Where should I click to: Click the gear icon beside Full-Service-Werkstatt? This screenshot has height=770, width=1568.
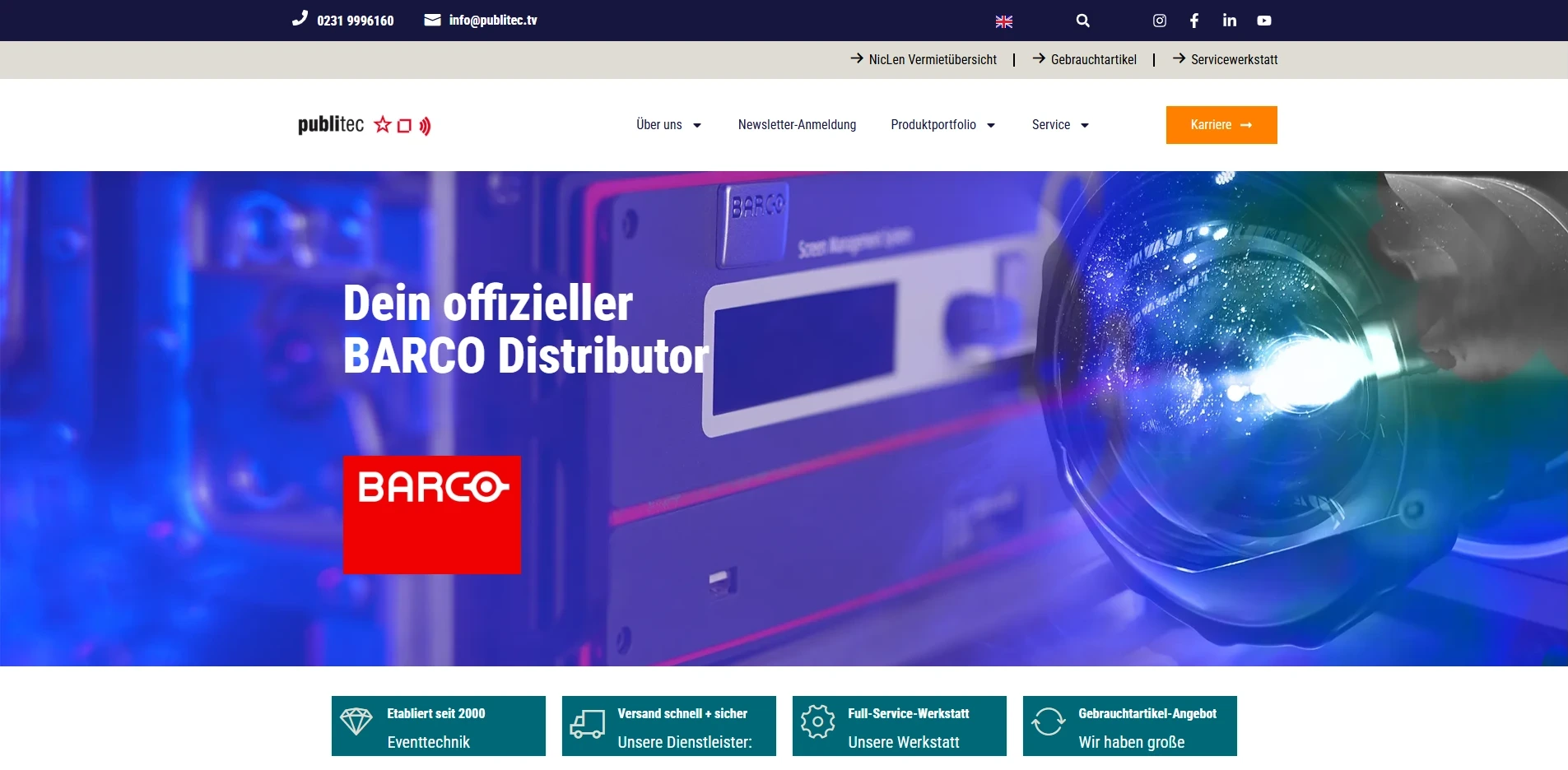click(818, 721)
